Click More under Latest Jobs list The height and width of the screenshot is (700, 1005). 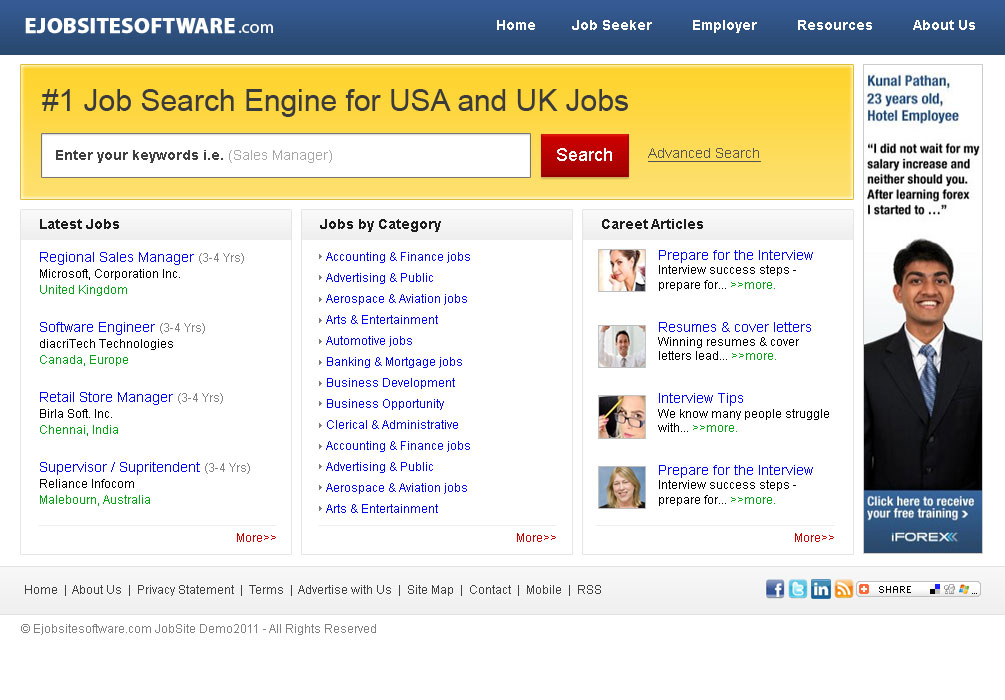[x=256, y=537]
